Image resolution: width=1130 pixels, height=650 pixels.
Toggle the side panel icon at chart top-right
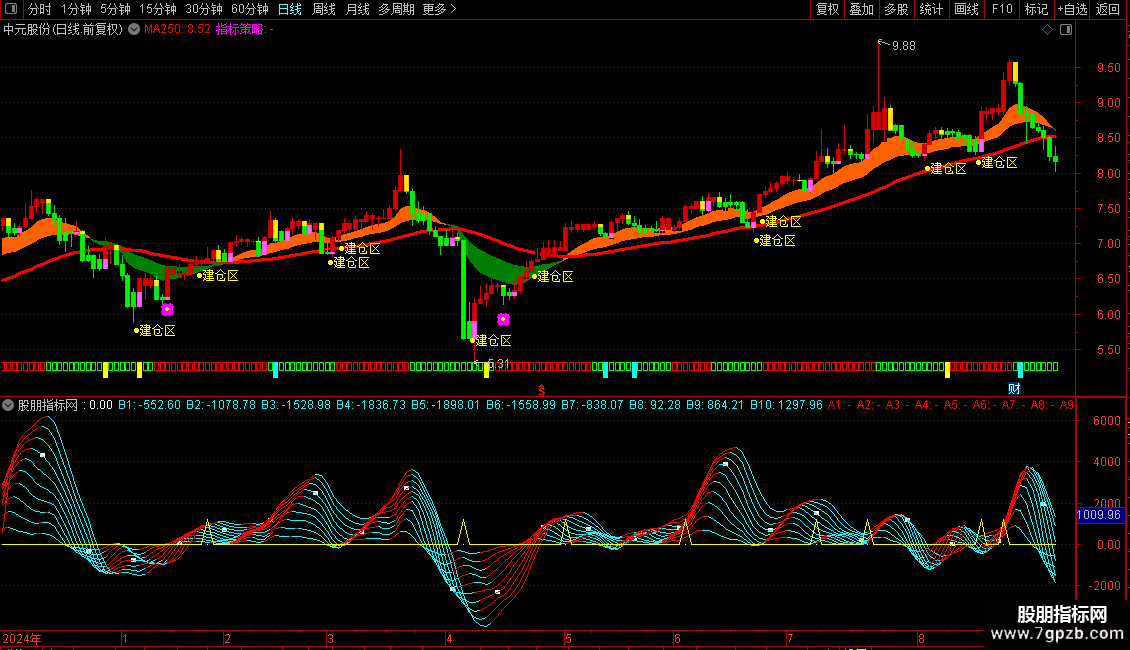[1066, 30]
